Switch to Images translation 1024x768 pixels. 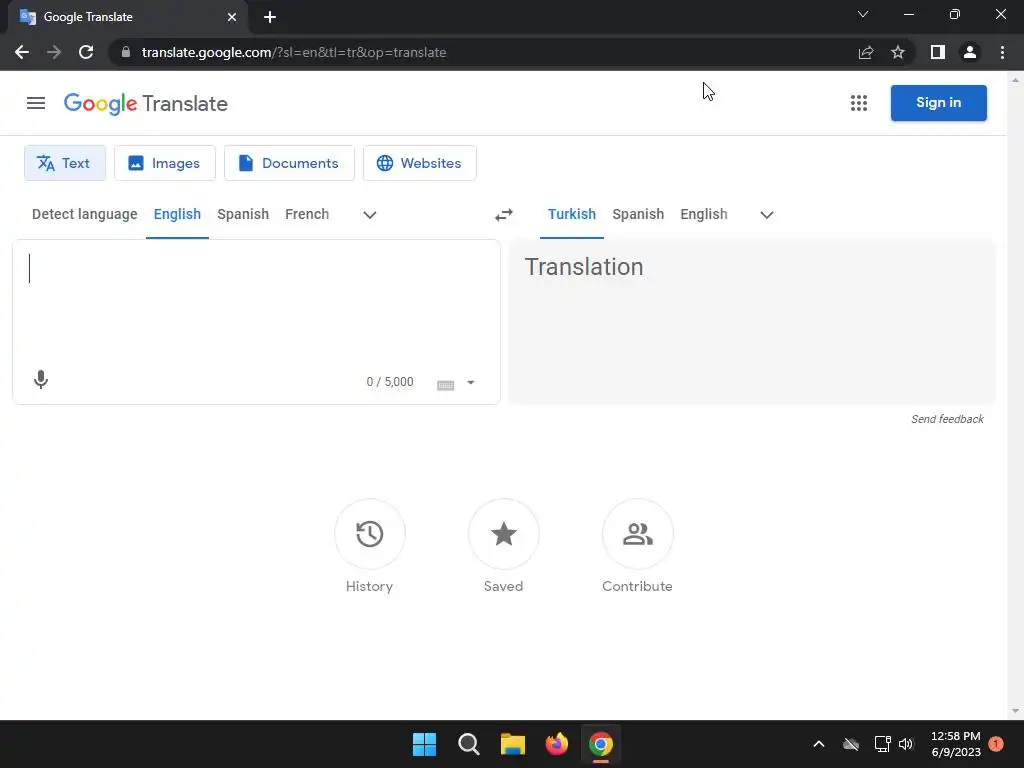(165, 163)
